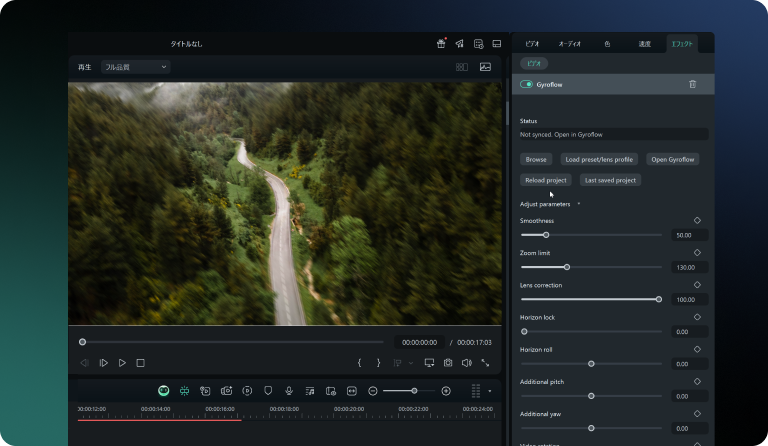Screen dimensions: 768x446
Task: Click the layout switch icon in the header
Action: [x=497, y=44]
